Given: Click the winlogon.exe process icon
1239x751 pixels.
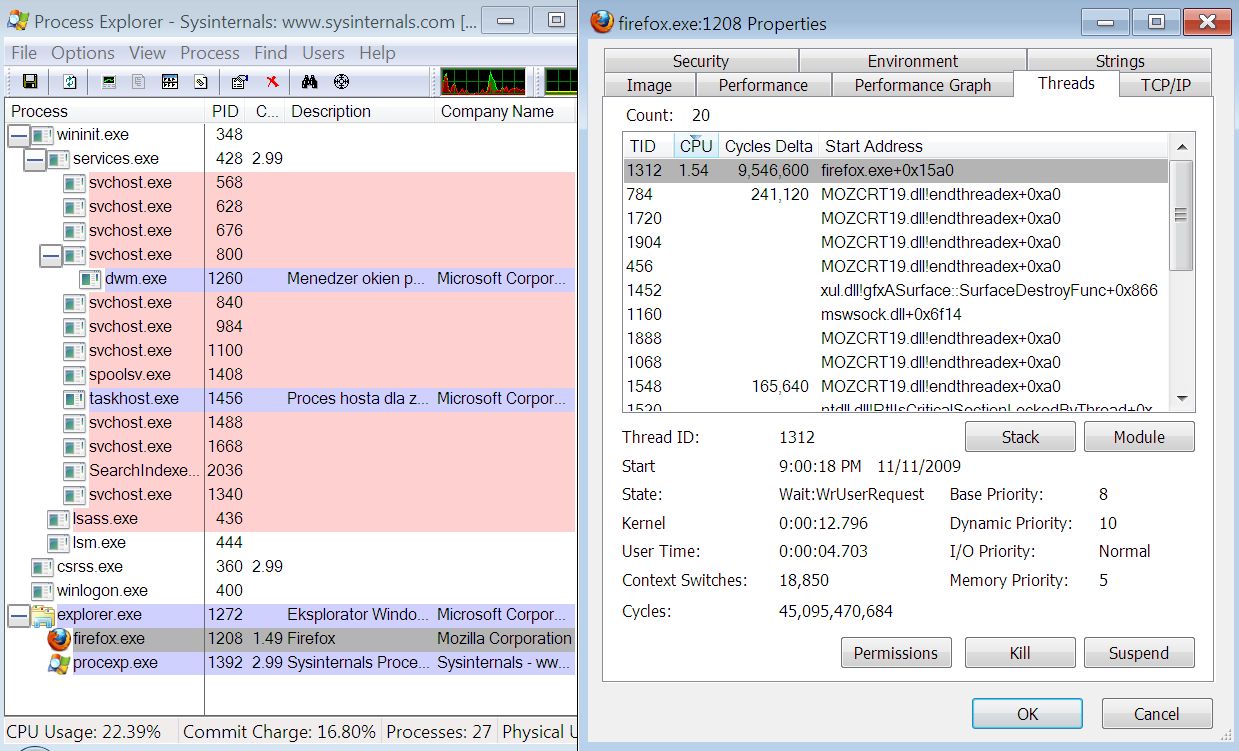Looking at the screenshot, I should (42, 590).
